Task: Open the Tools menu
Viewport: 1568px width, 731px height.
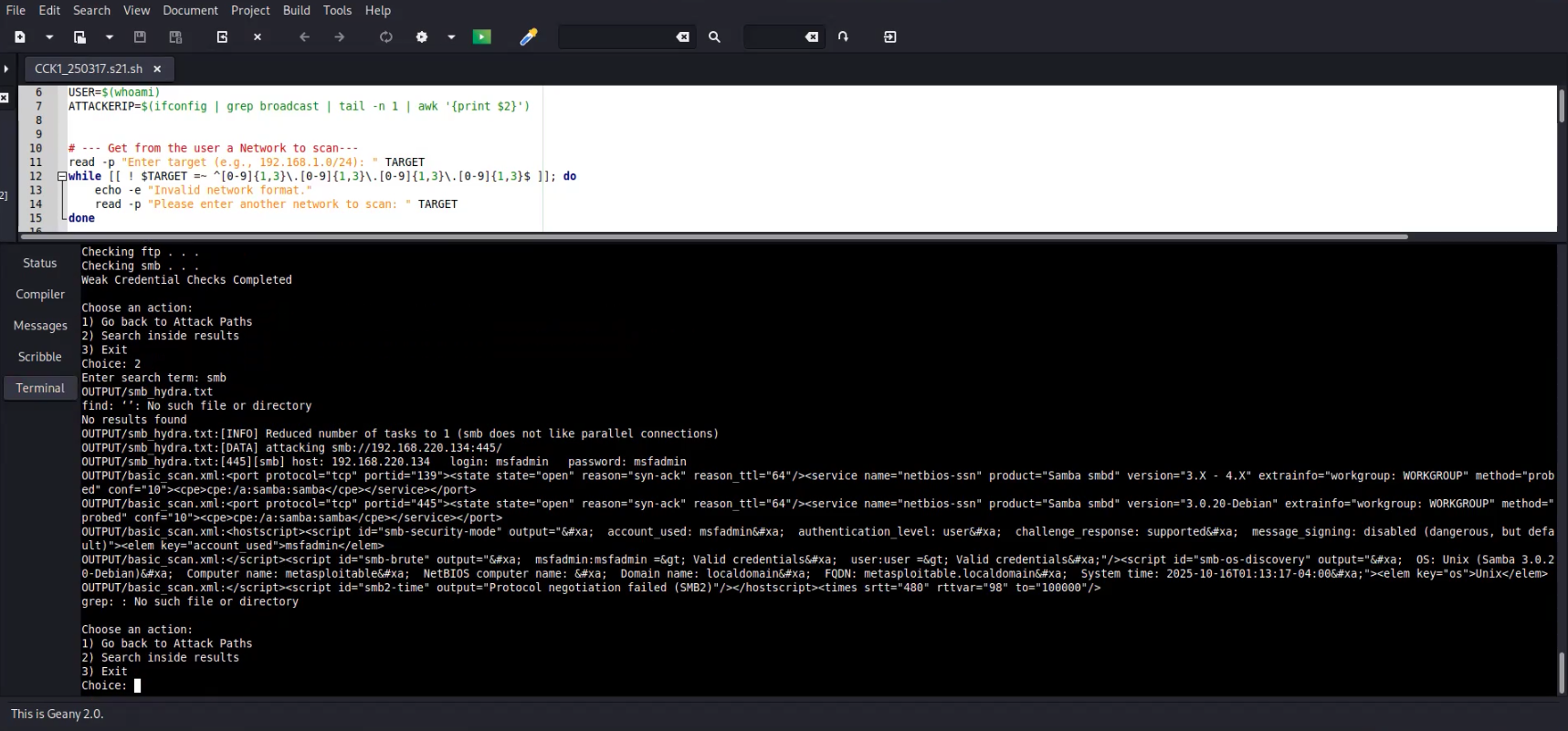Action: tap(337, 10)
